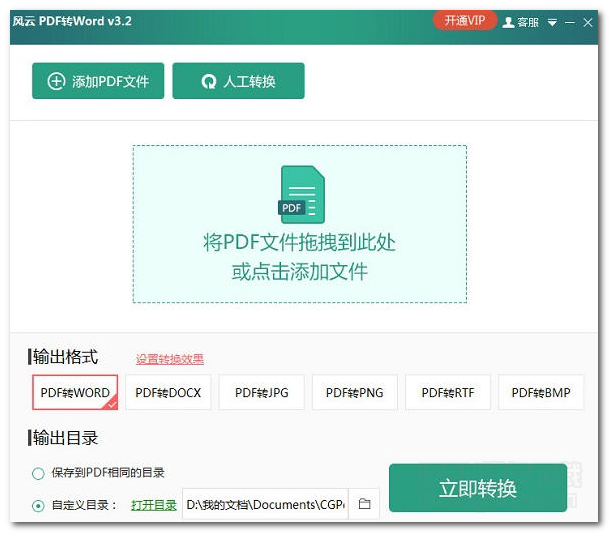This screenshot has width=609, height=533.
Task: Browse folder with the folder icon
Action: click(364, 504)
